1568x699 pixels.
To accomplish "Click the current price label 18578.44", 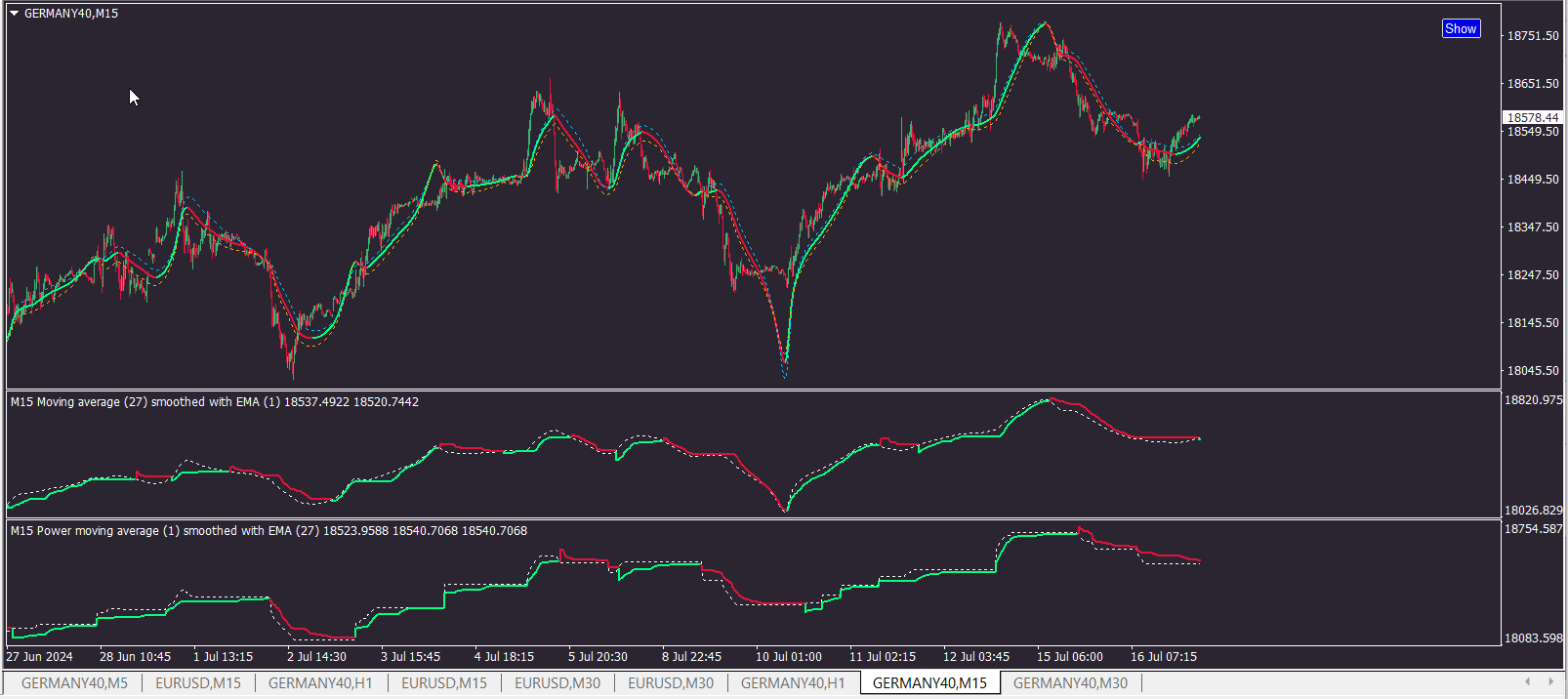I will pos(1533,117).
